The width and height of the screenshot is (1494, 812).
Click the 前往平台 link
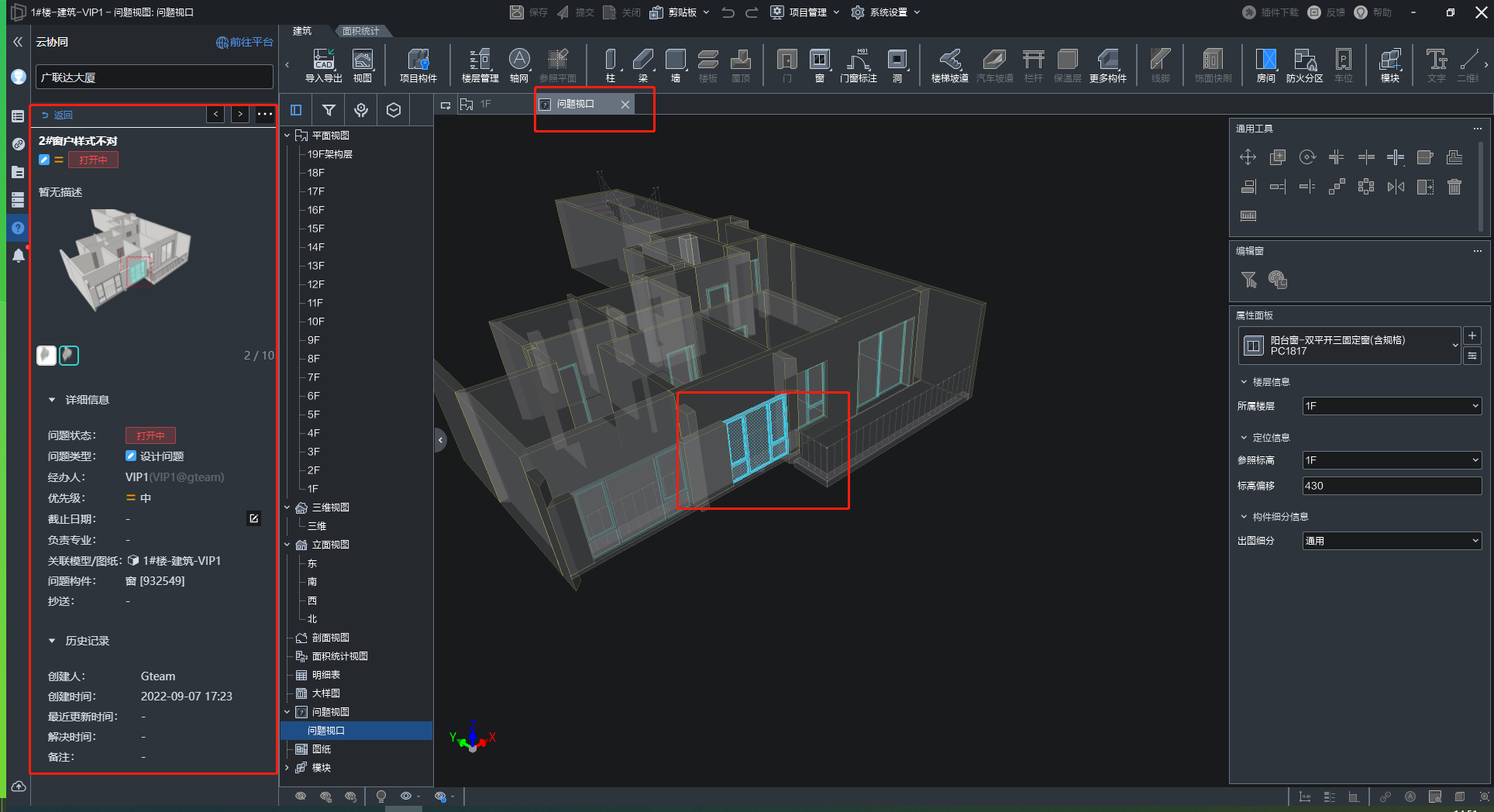pyautogui.click(x=245, y=42)
